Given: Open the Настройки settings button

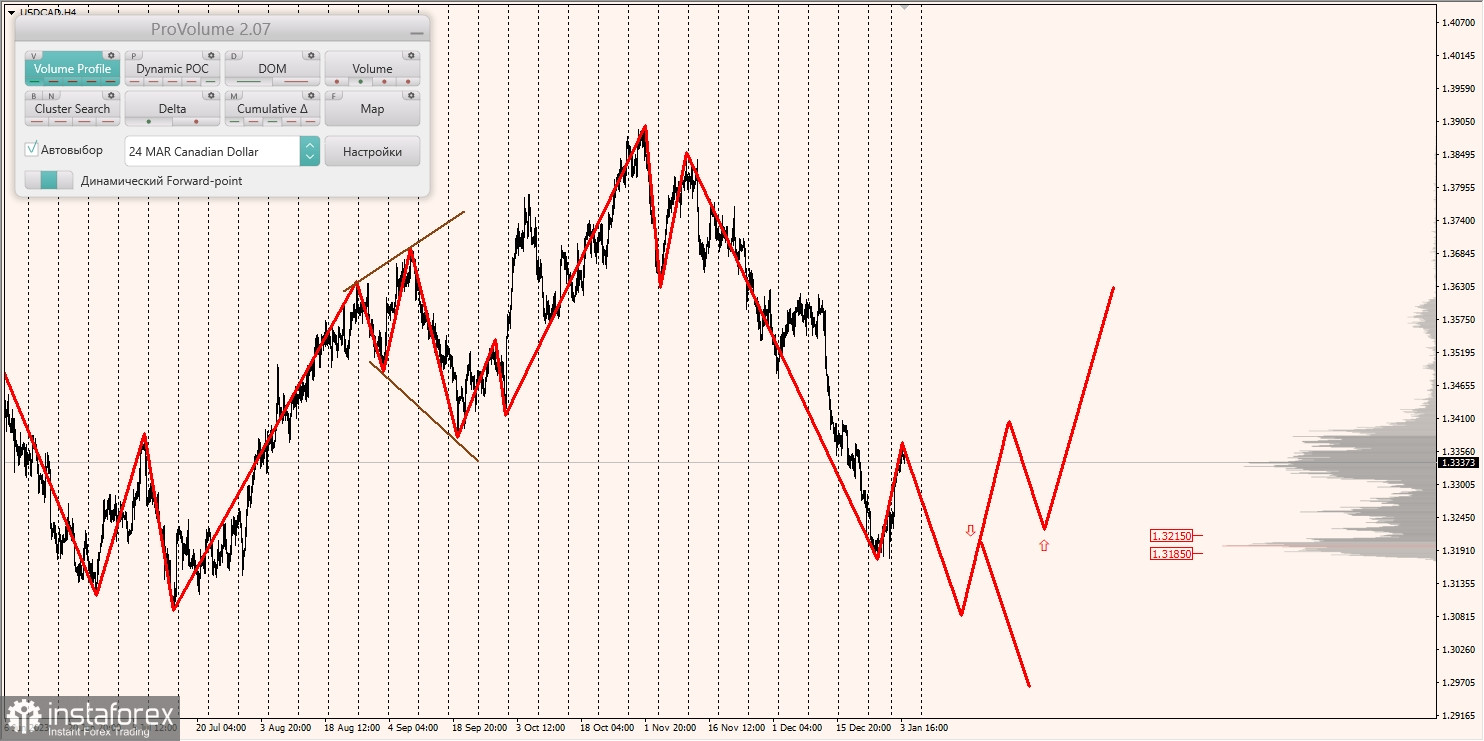Looking at the screenshot, I should [x=372, y=151].
